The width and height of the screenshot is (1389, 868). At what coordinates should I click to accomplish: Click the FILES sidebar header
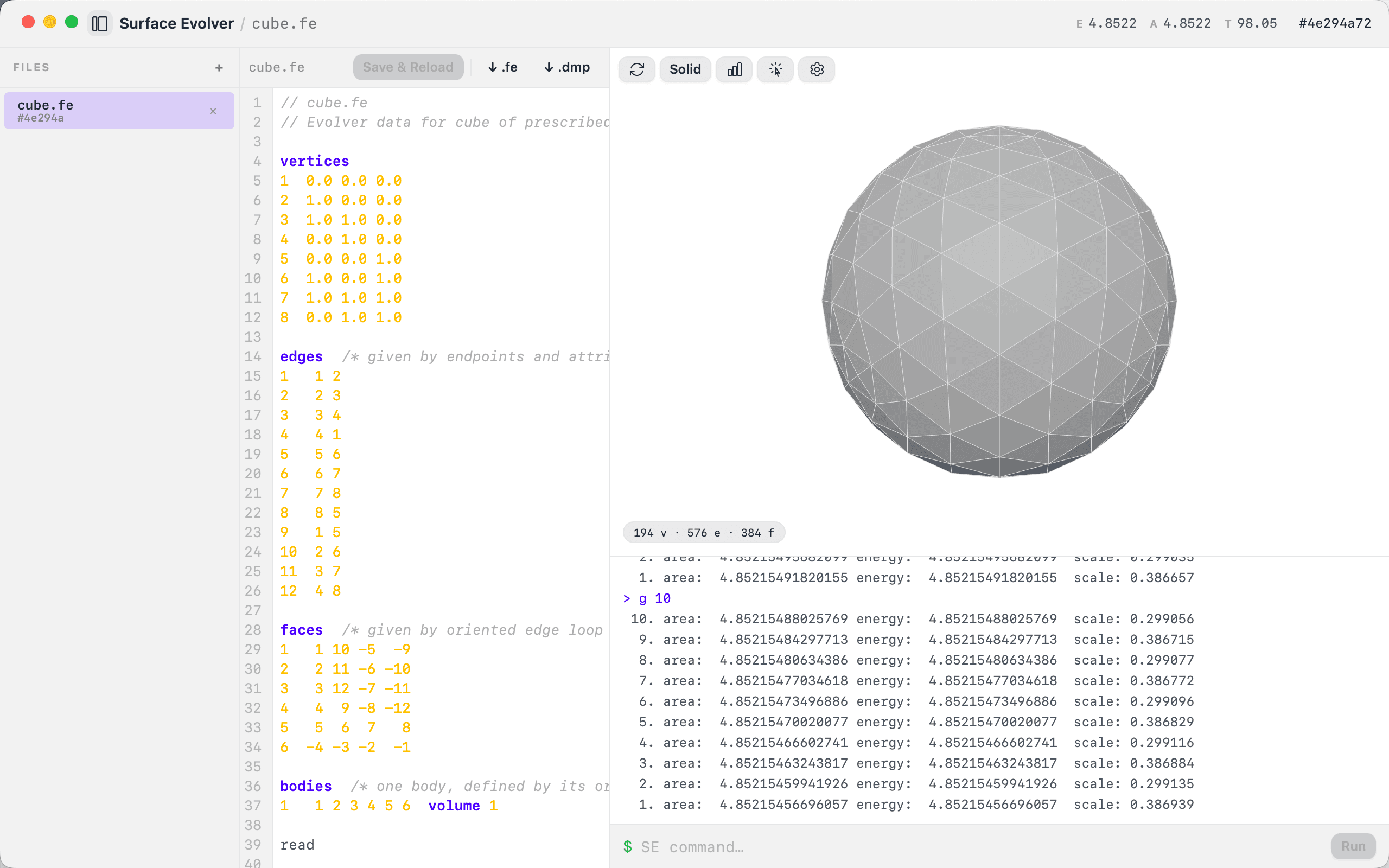31,67
